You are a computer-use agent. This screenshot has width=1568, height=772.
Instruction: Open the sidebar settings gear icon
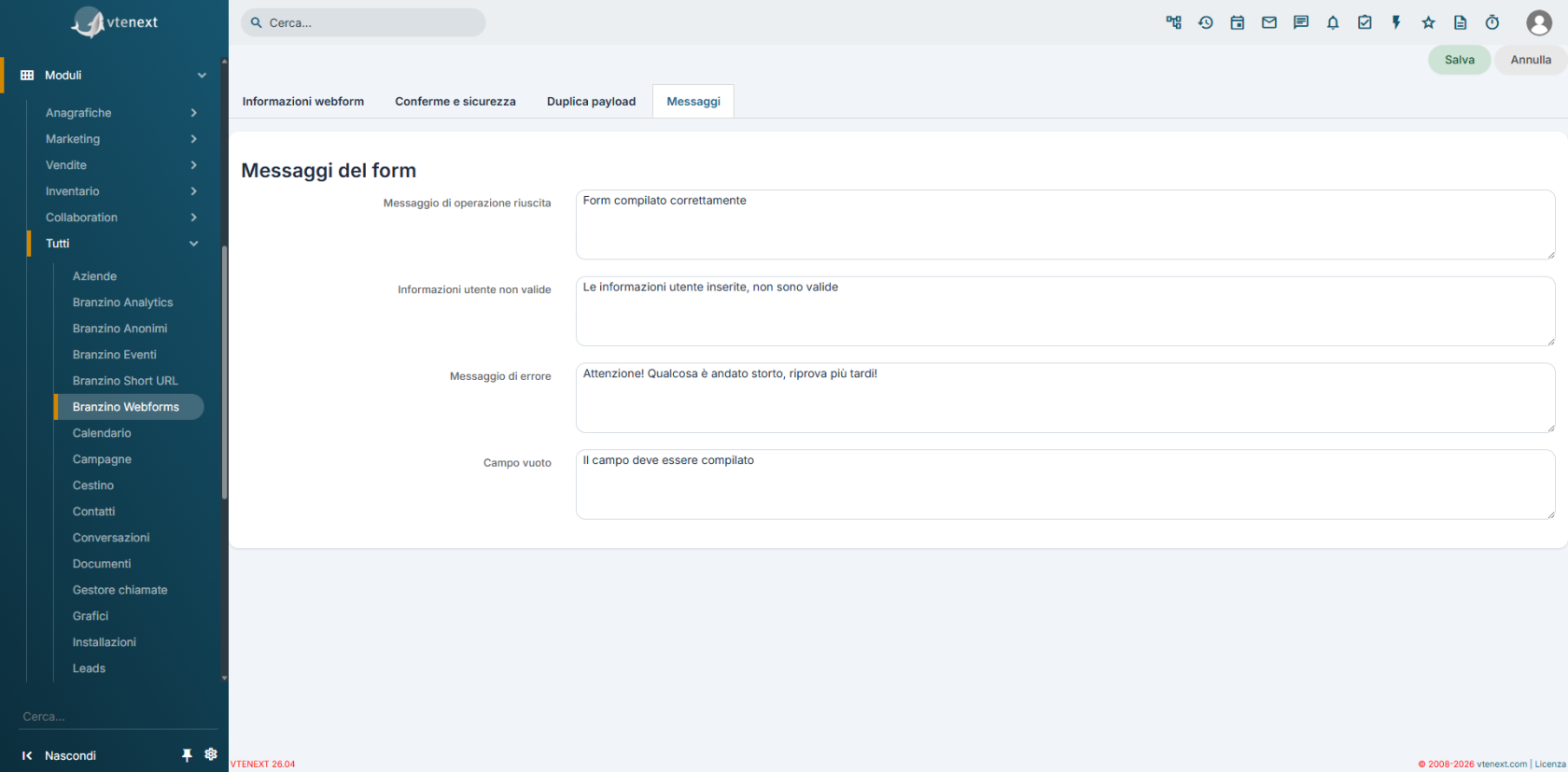click(211, 754)
